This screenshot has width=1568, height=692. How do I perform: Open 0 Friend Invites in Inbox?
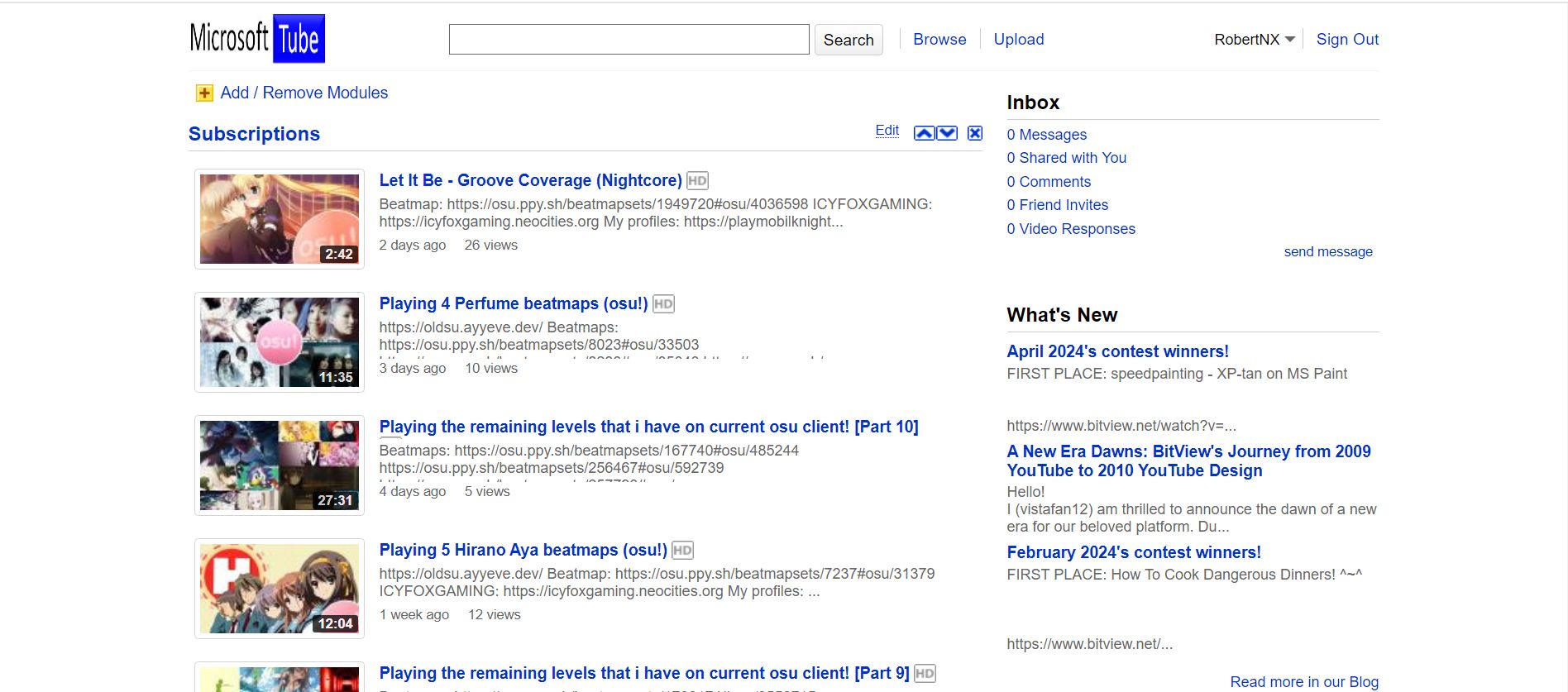point(1057,204)
